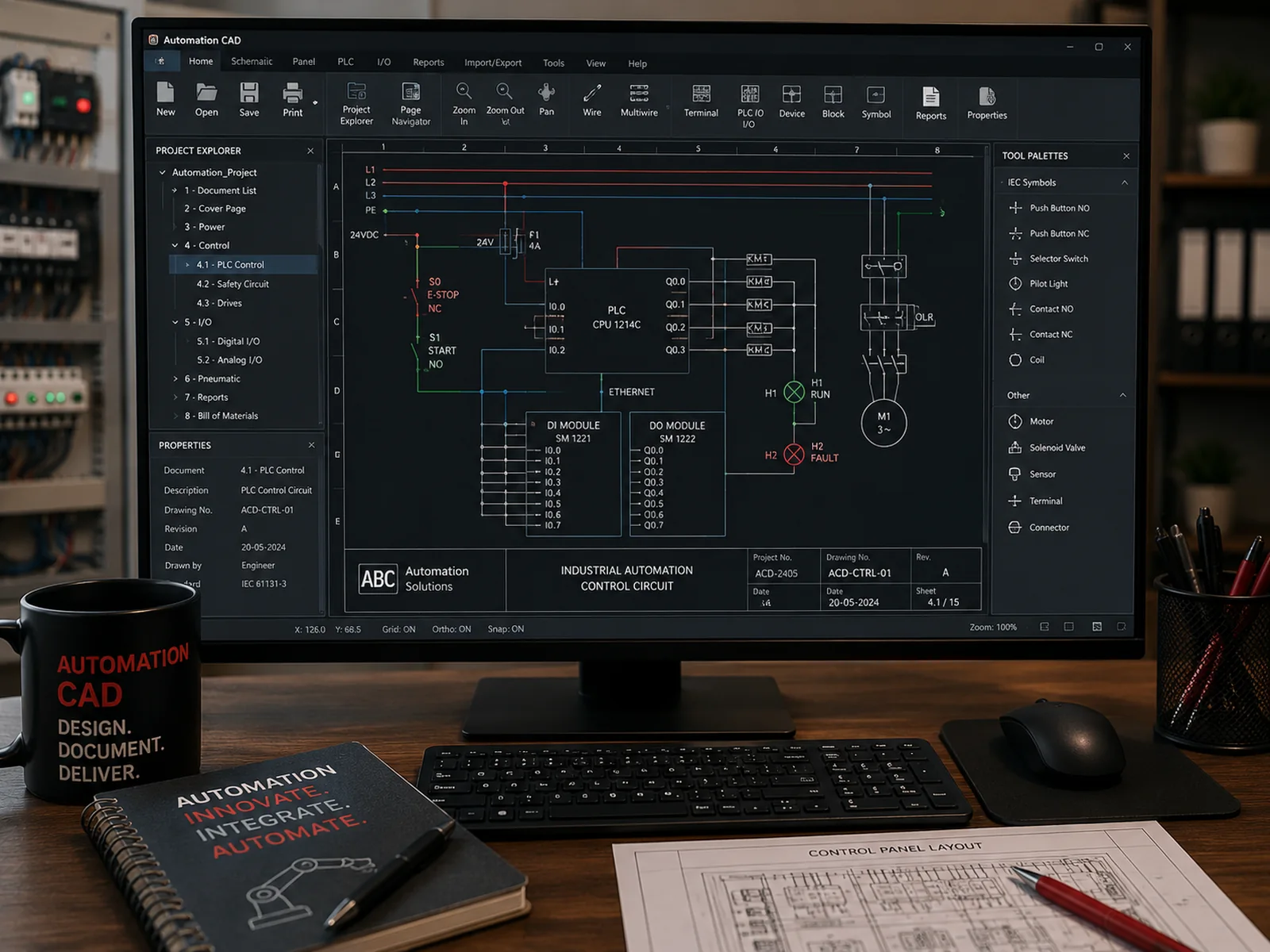1270x952 pixels.
Task: Collapse the 5 - I/O folder
Action: 175,322
